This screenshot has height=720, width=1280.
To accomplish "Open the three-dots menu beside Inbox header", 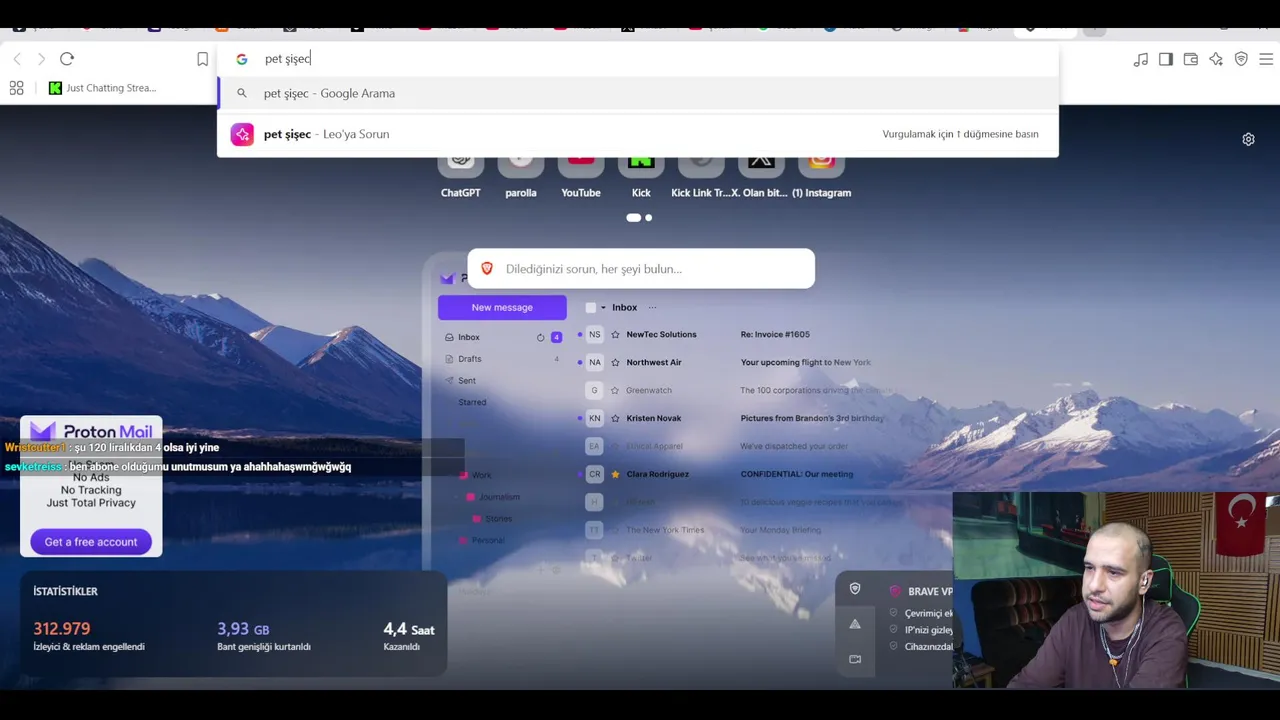I will pos(652,307).
